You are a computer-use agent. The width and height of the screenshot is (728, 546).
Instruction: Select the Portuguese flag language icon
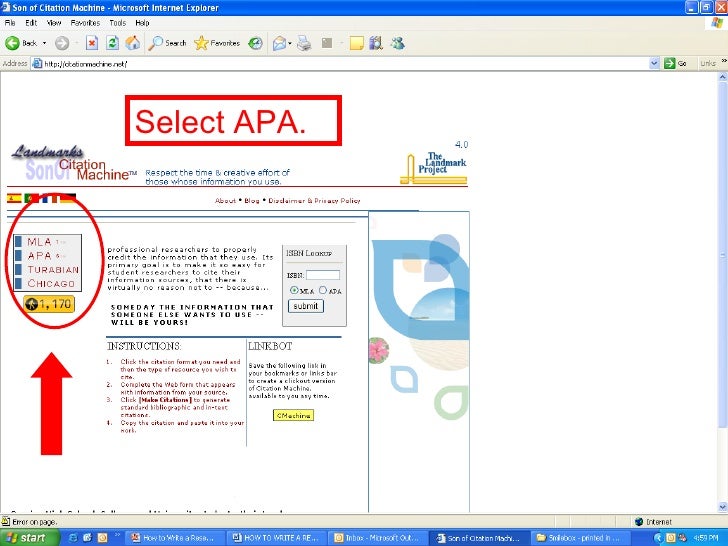coord(31,198)
